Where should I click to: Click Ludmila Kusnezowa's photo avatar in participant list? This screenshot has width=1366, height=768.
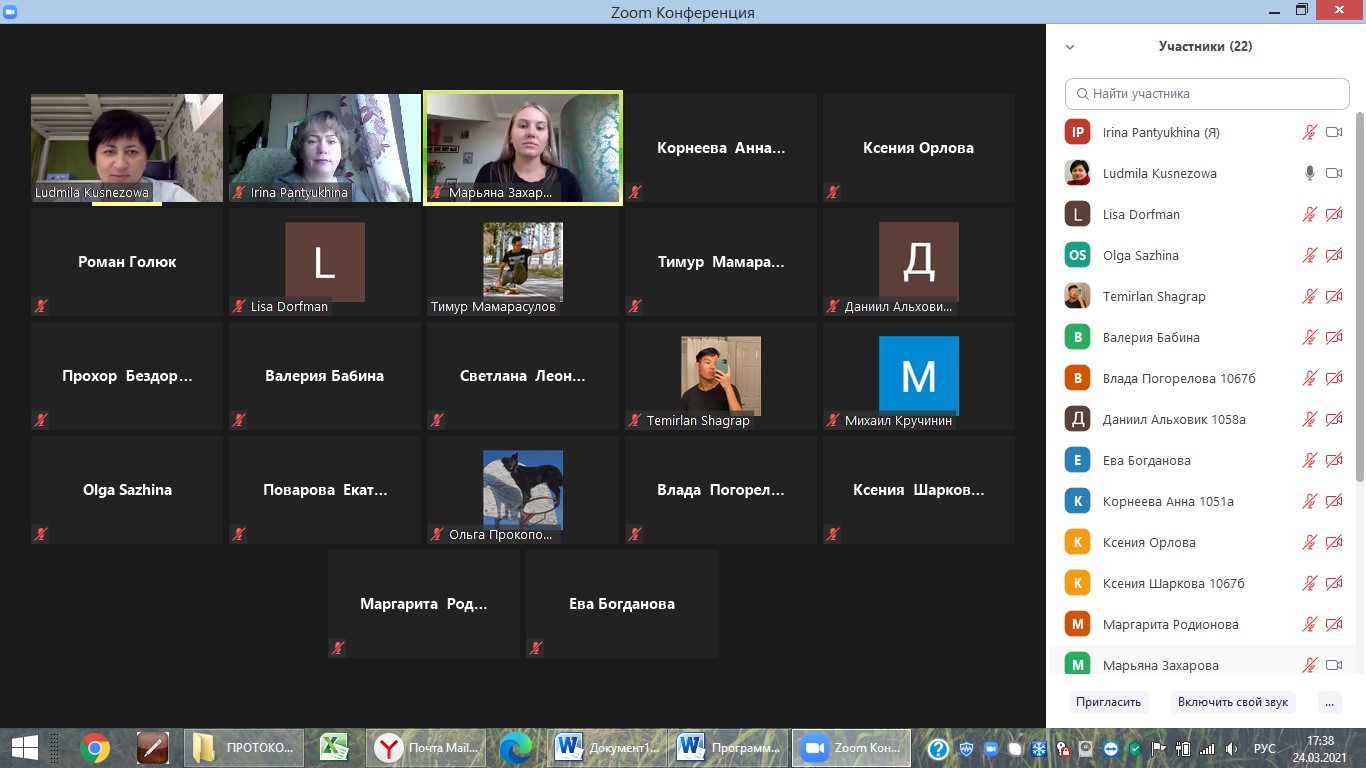(1077, 173)
